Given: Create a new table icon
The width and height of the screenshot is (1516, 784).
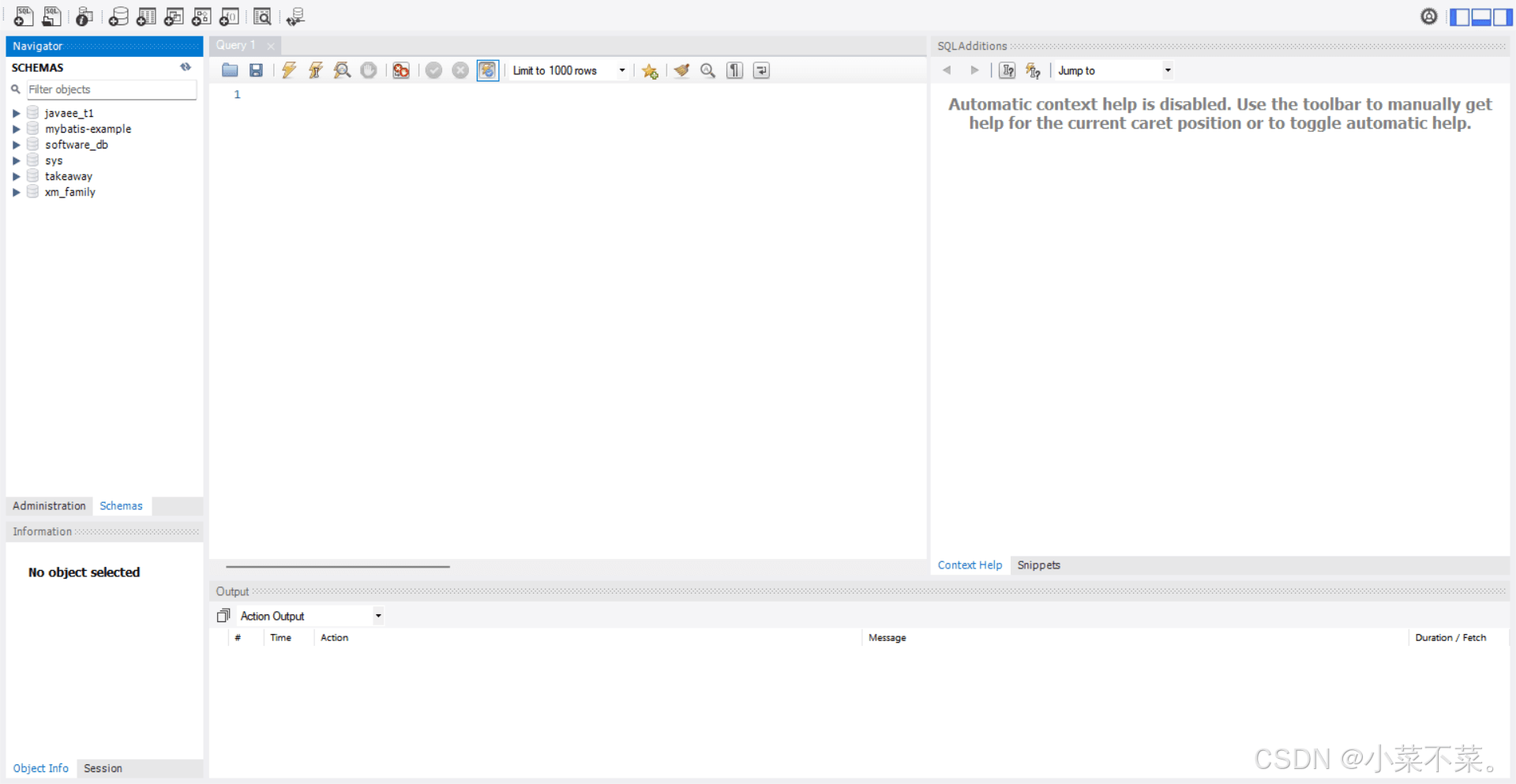Looking at the screenshot, I should point(146,16).
